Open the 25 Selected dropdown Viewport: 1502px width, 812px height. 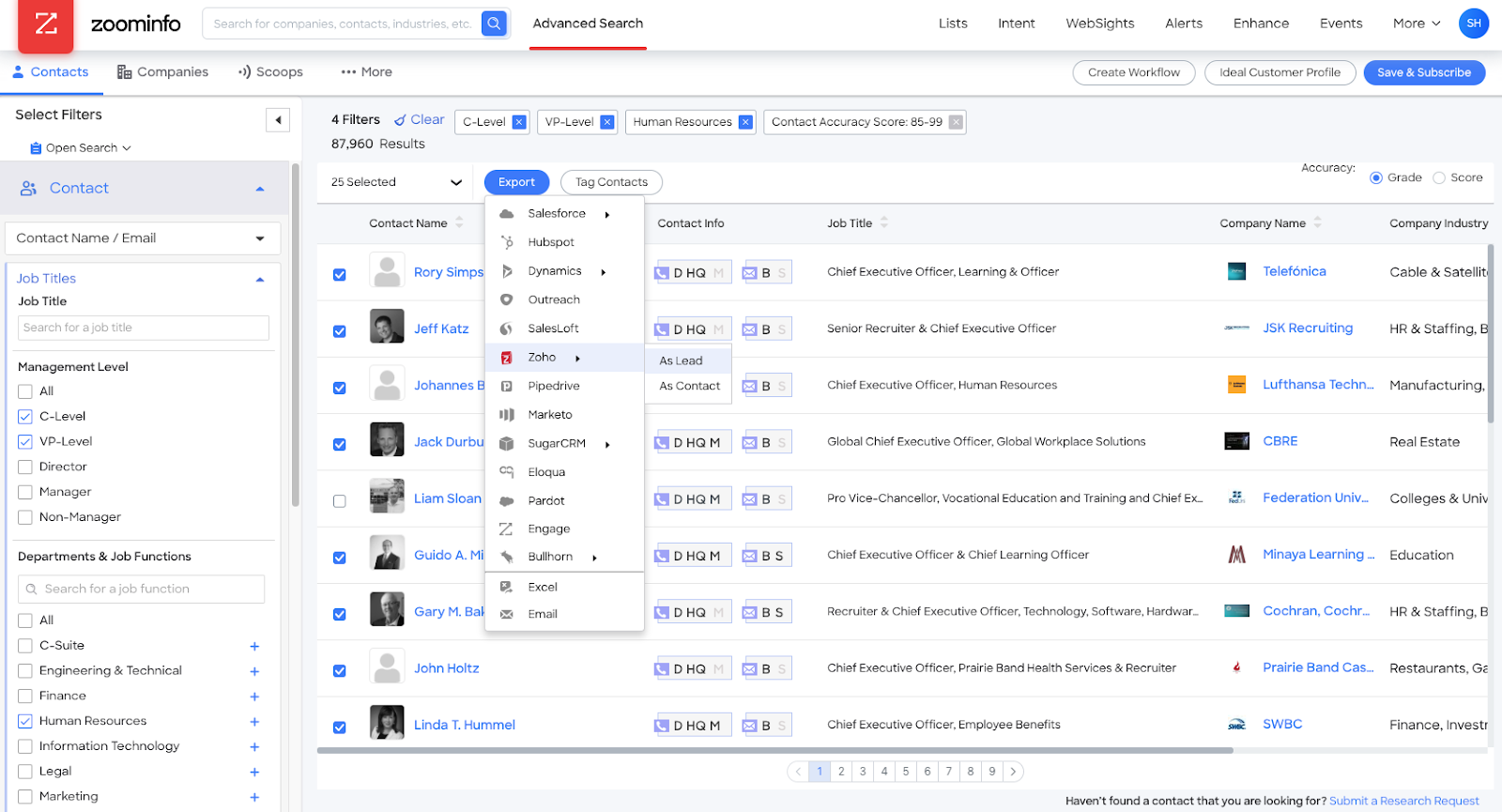[x=396, y=182]
